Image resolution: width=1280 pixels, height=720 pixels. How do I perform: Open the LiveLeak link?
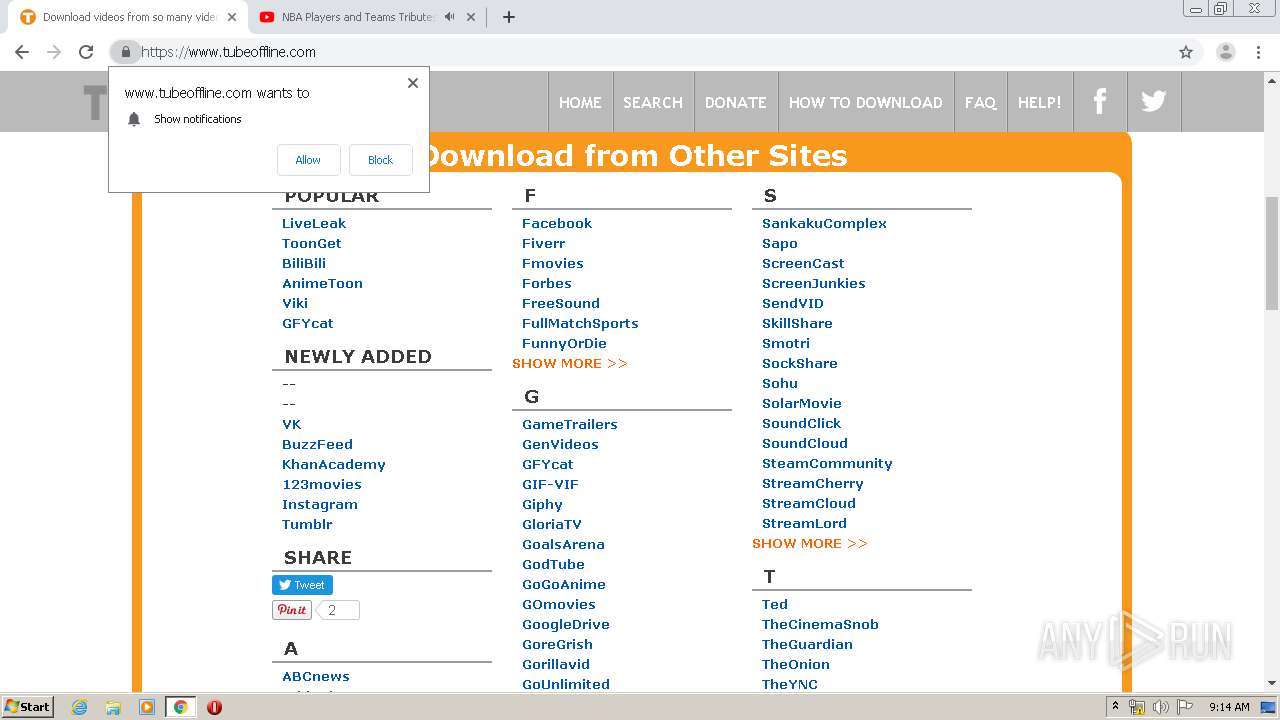[x=314, y=223]
